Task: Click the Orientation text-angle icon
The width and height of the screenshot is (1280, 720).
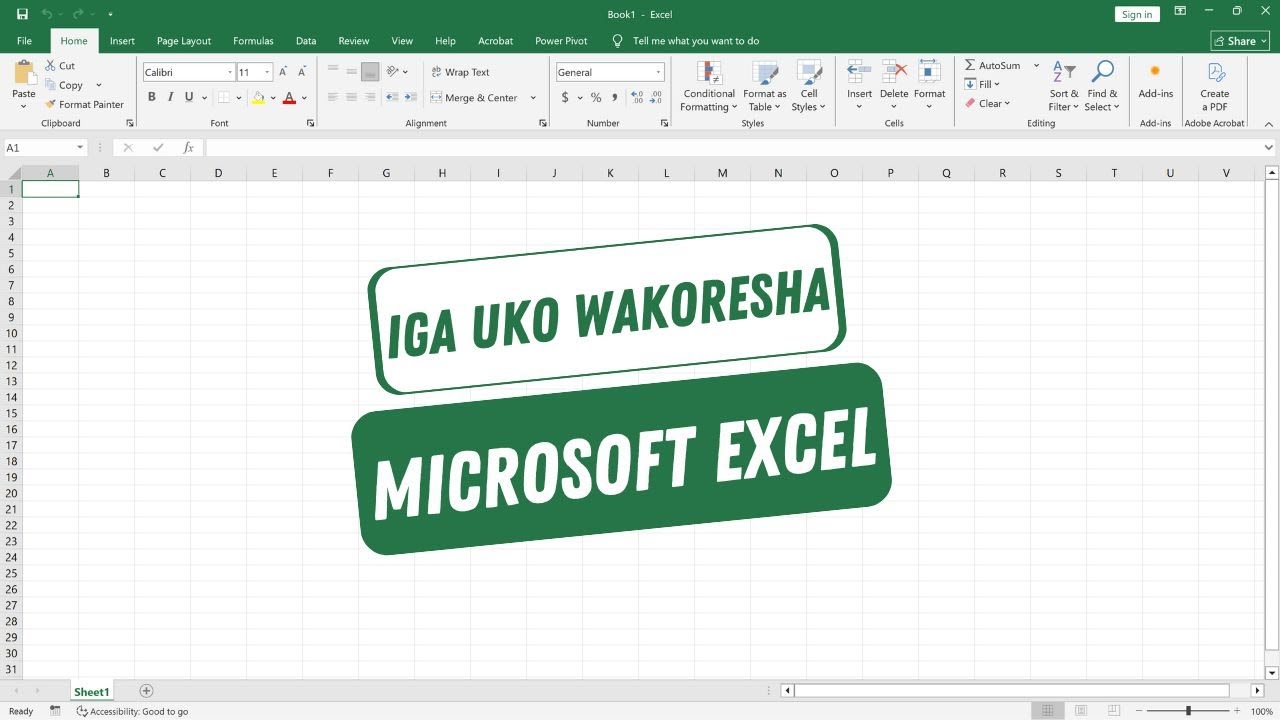Action: [x=394, y=72]
